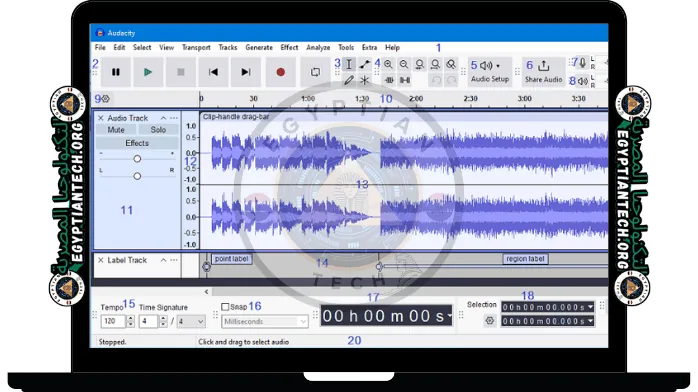
Task: Mute the Audio Track
Action: pyautogui.click(x=116, y=130)
